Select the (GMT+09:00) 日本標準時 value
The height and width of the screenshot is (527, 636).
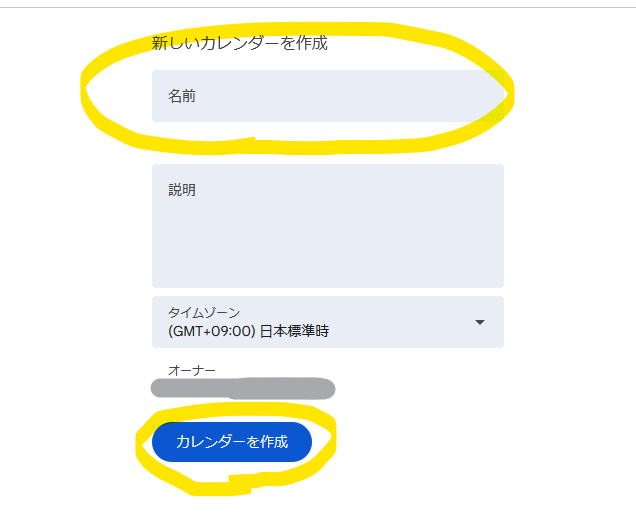tap(248, 331)
